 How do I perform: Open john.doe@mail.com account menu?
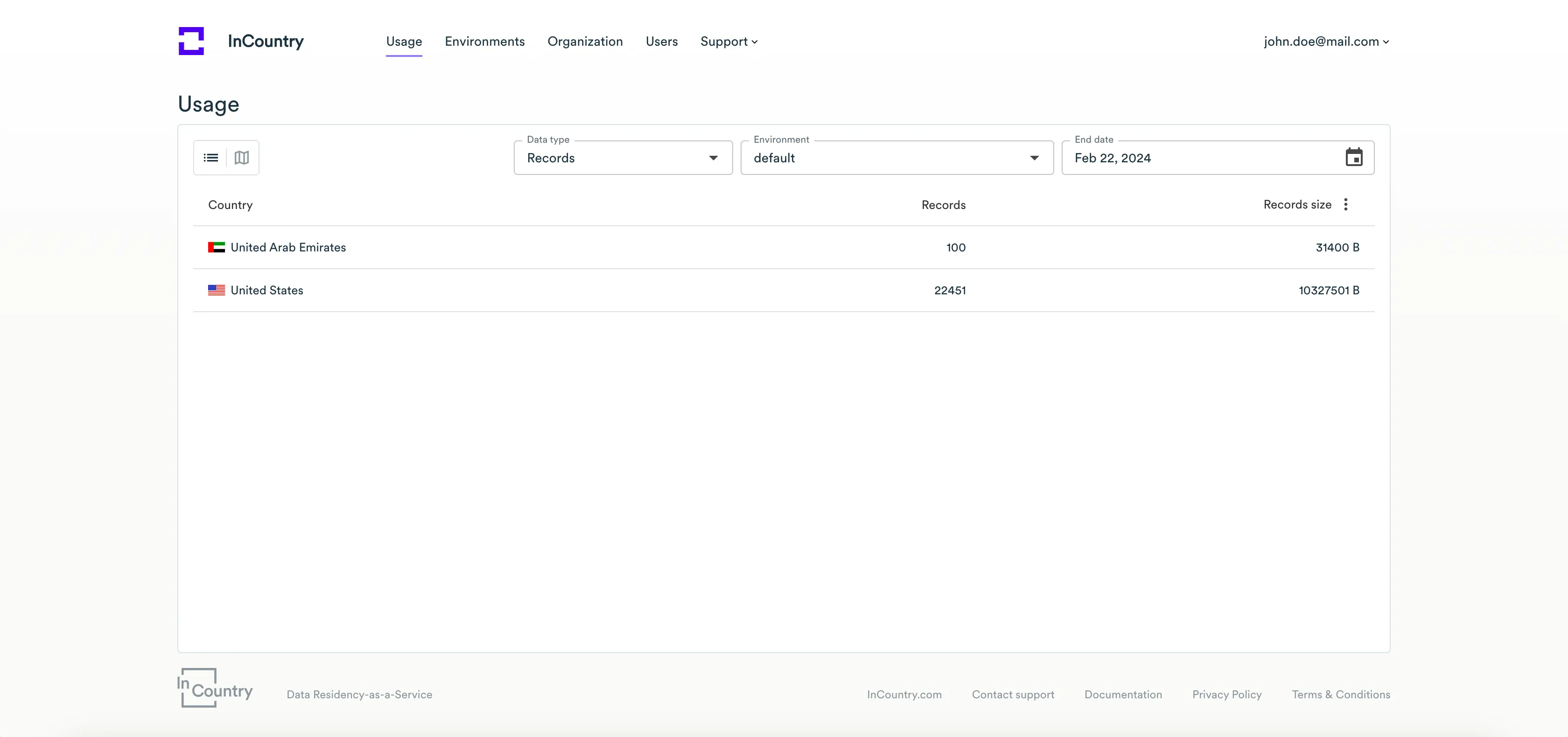(x=1326, y=42)
